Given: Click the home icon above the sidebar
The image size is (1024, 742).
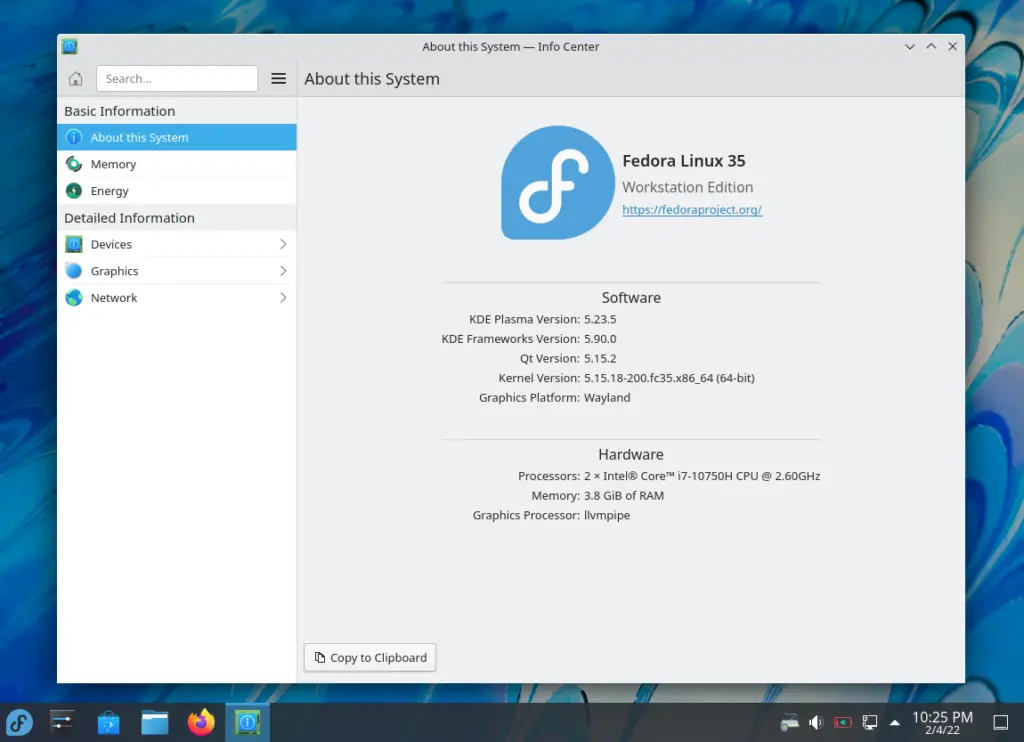Looking at the screenshot, I should 75,78.
